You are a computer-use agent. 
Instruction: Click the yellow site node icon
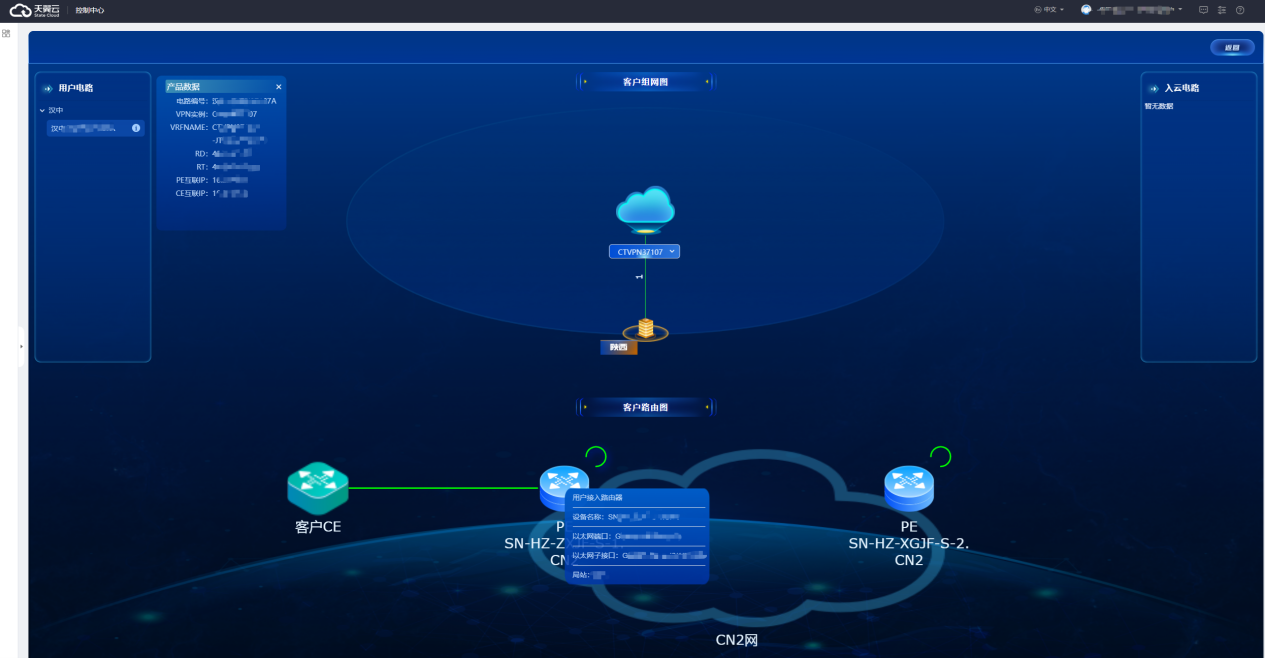pyautogui.click(x=645, y=329)
